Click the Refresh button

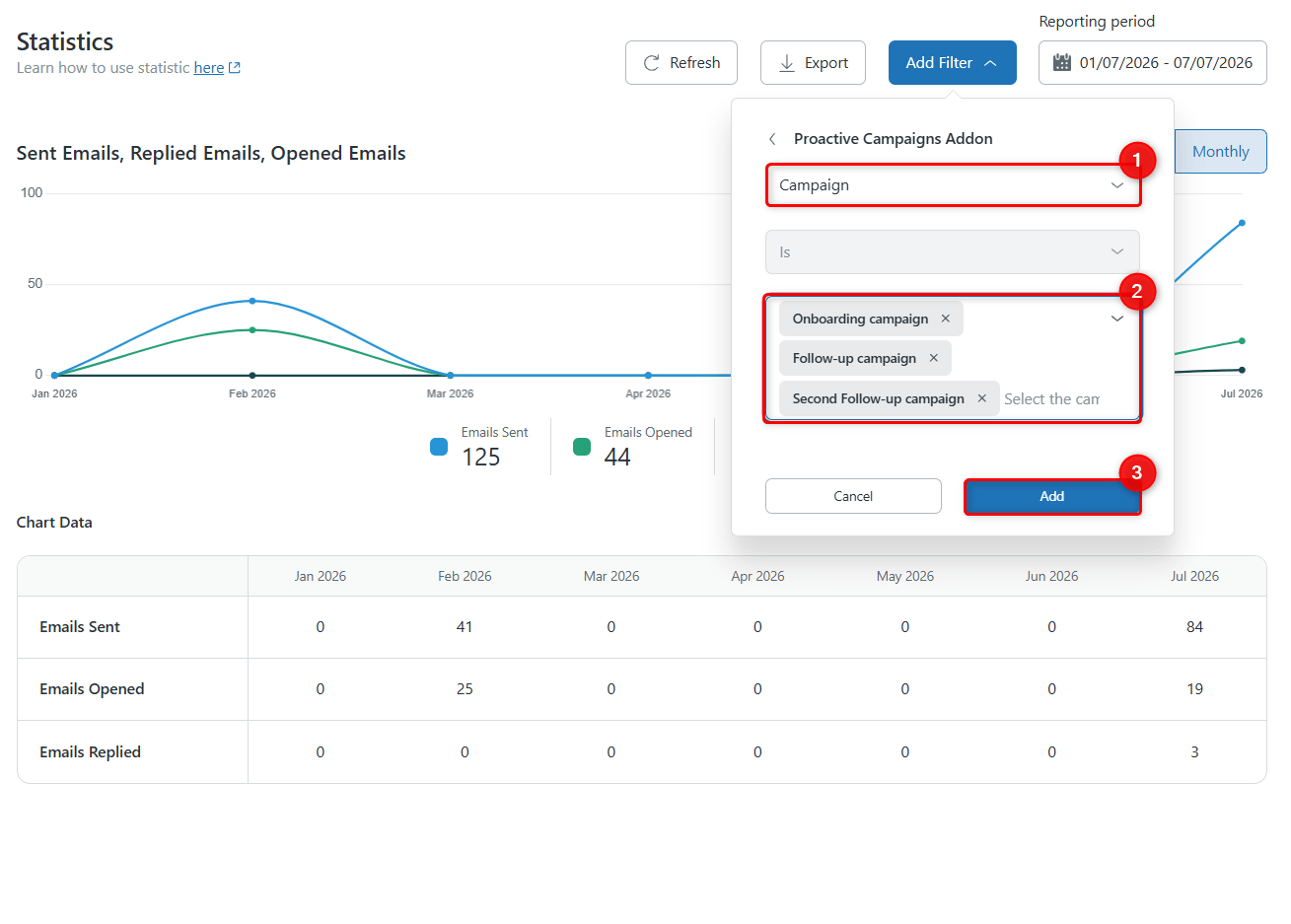[681, 62]
